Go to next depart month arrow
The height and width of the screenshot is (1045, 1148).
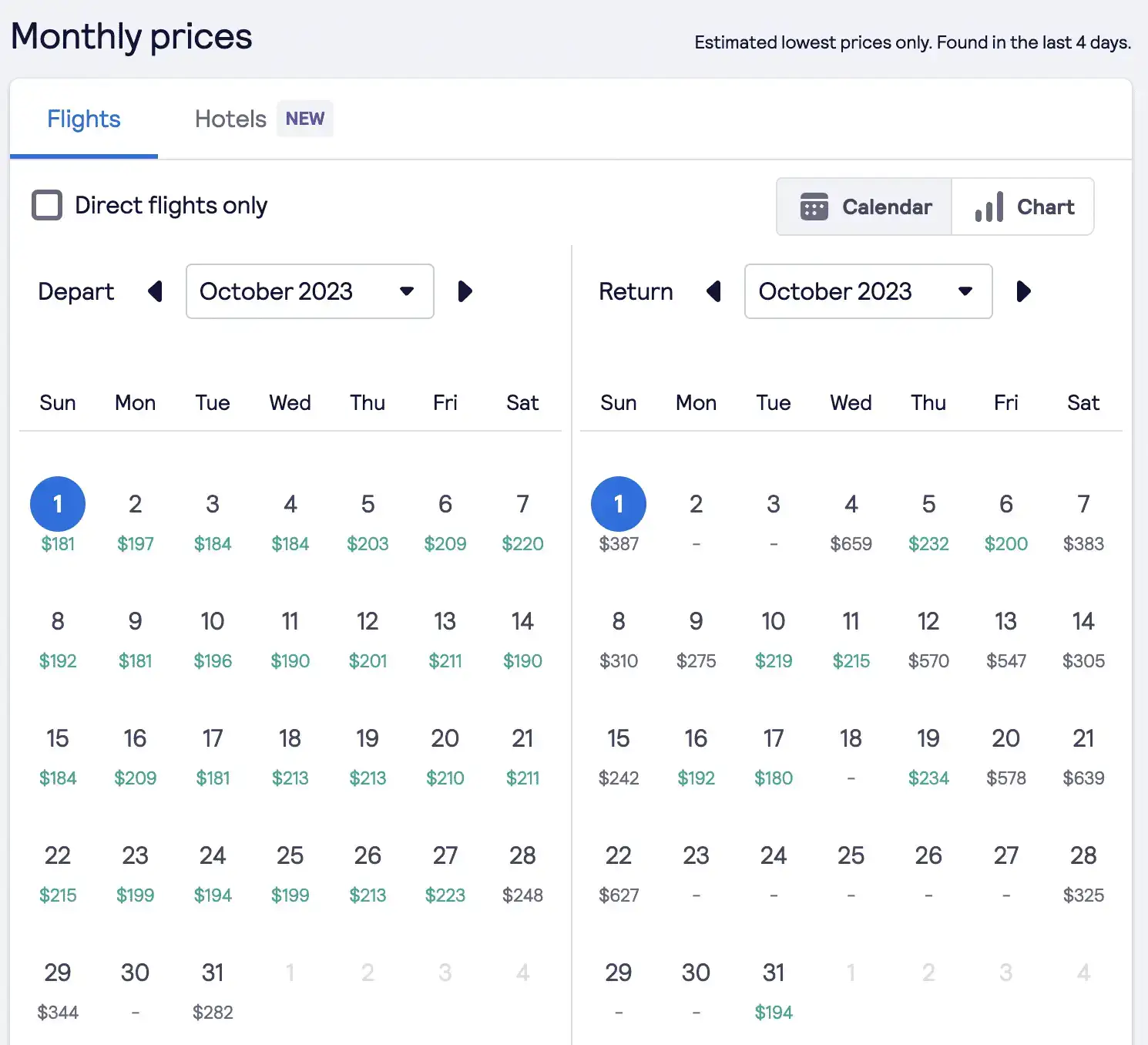(465, 291)
